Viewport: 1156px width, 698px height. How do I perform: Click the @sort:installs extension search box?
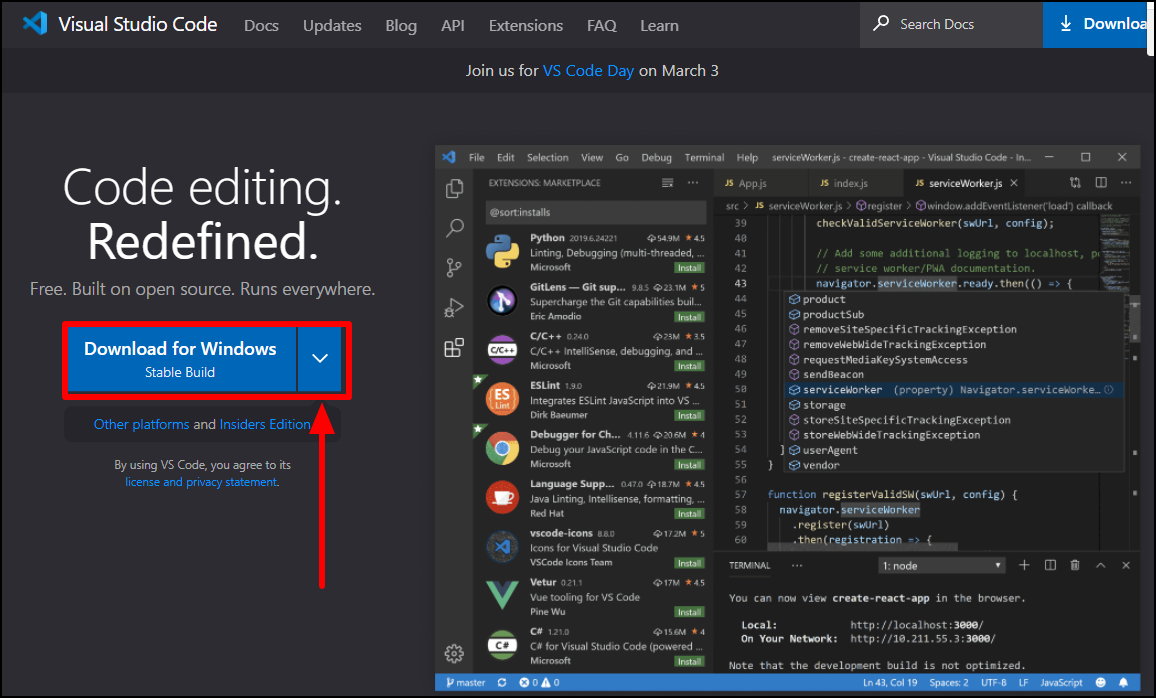[596, 212]
